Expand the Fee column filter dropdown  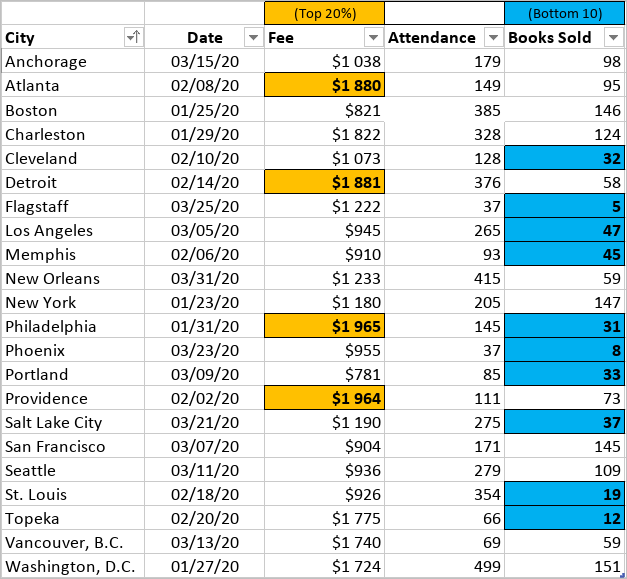point(373,38)
